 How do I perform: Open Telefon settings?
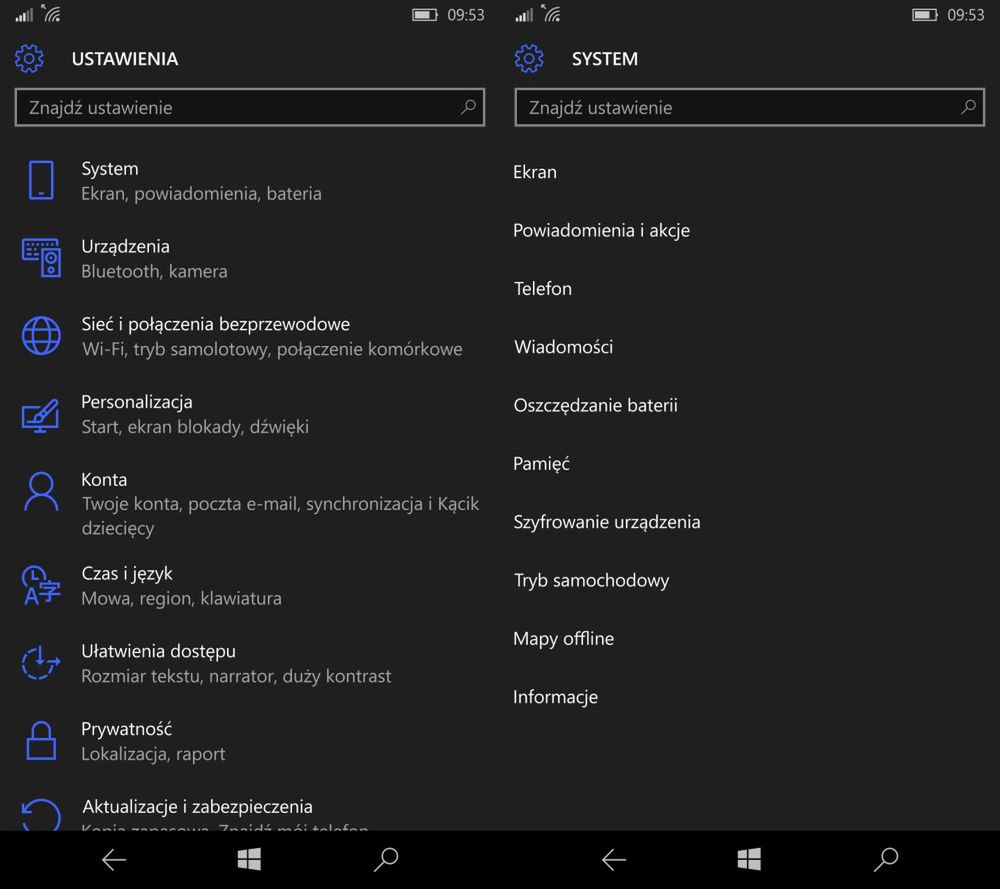pyautogui.click(x=543, y=289)
